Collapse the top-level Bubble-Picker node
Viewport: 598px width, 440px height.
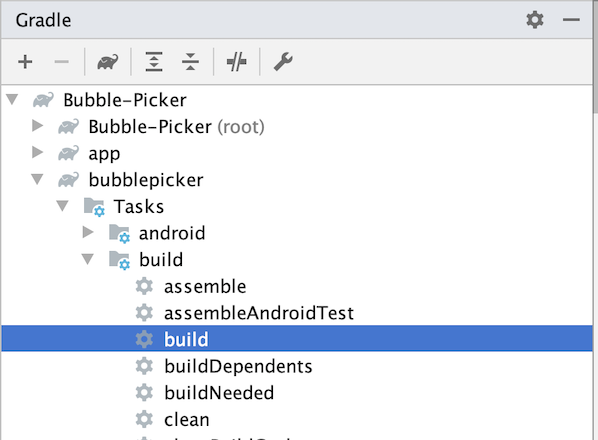coord(13,100)
